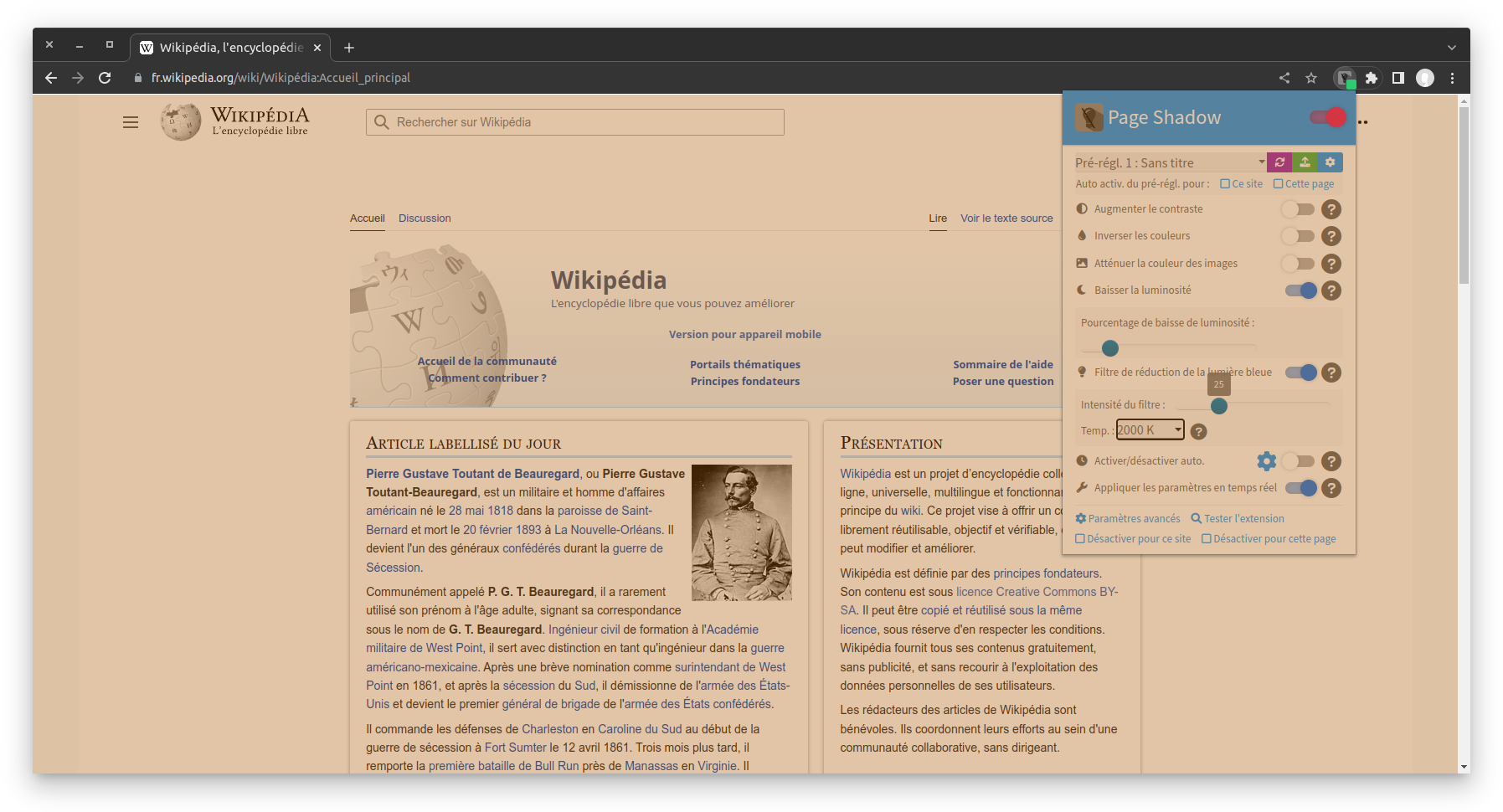Open Chrome three-dot menu
This screenshot has height=812, width=1503.
[1453, 78]
